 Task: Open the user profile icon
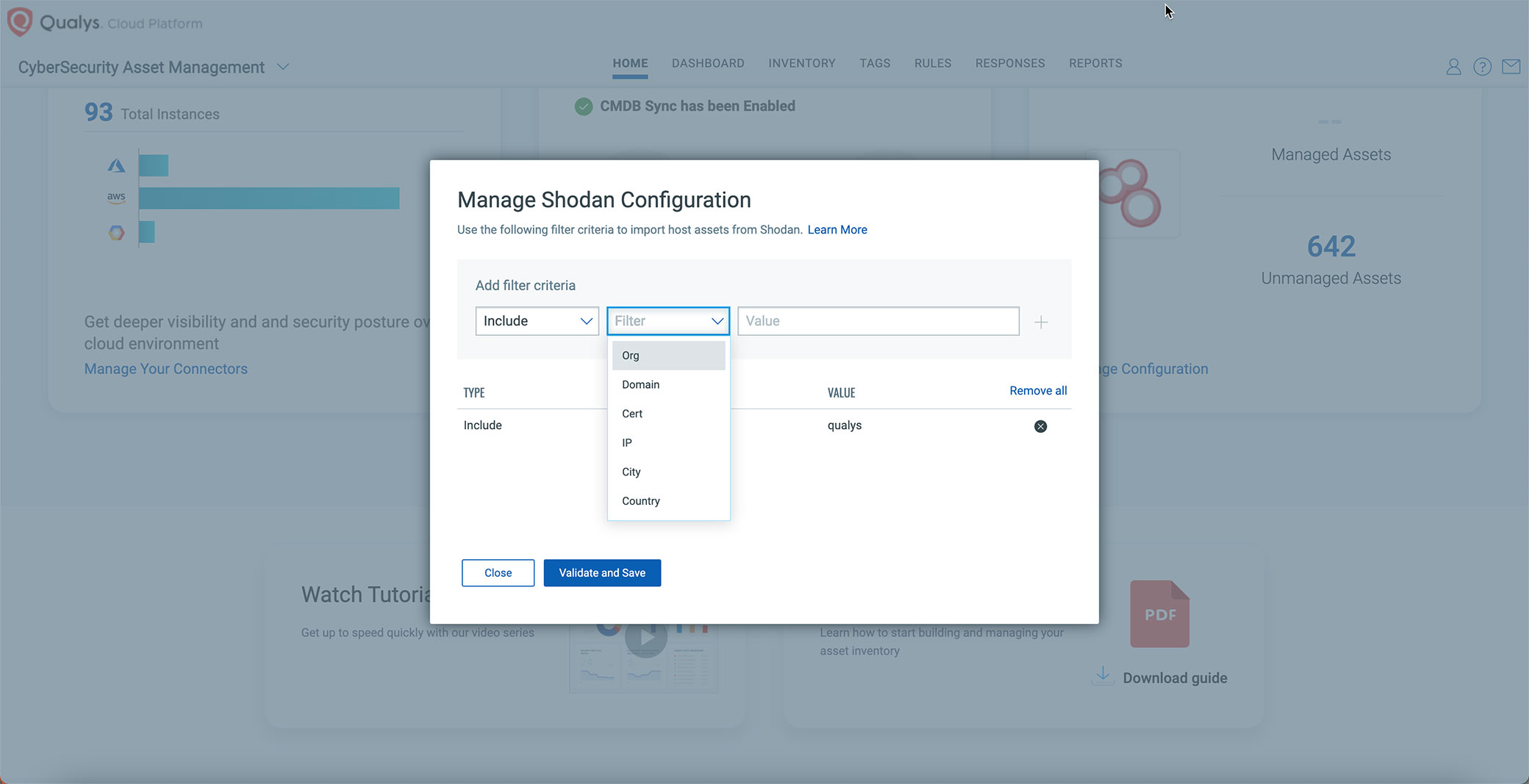(1453, 66)
